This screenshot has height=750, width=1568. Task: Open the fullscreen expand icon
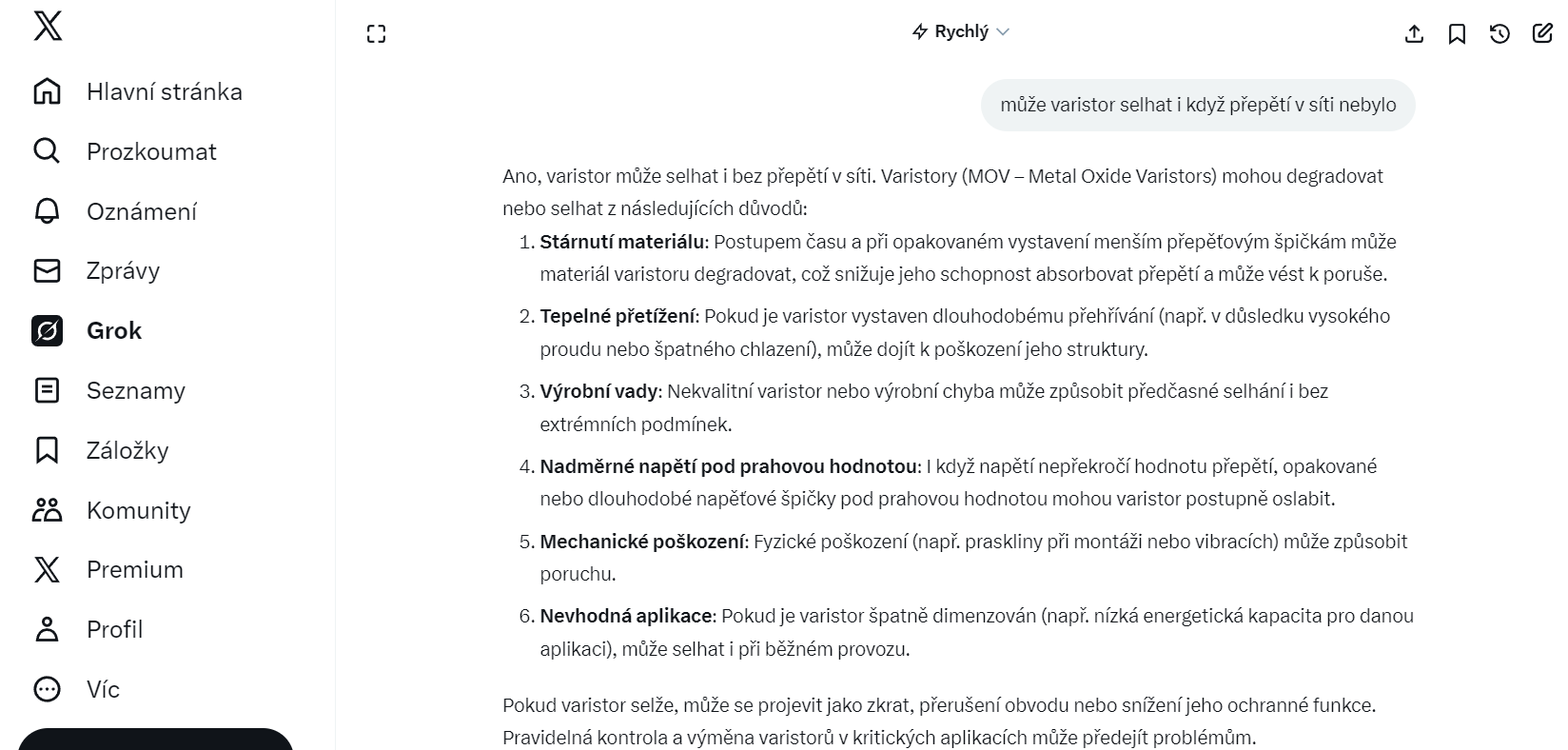pyautogui.click(x=377, y=34)
